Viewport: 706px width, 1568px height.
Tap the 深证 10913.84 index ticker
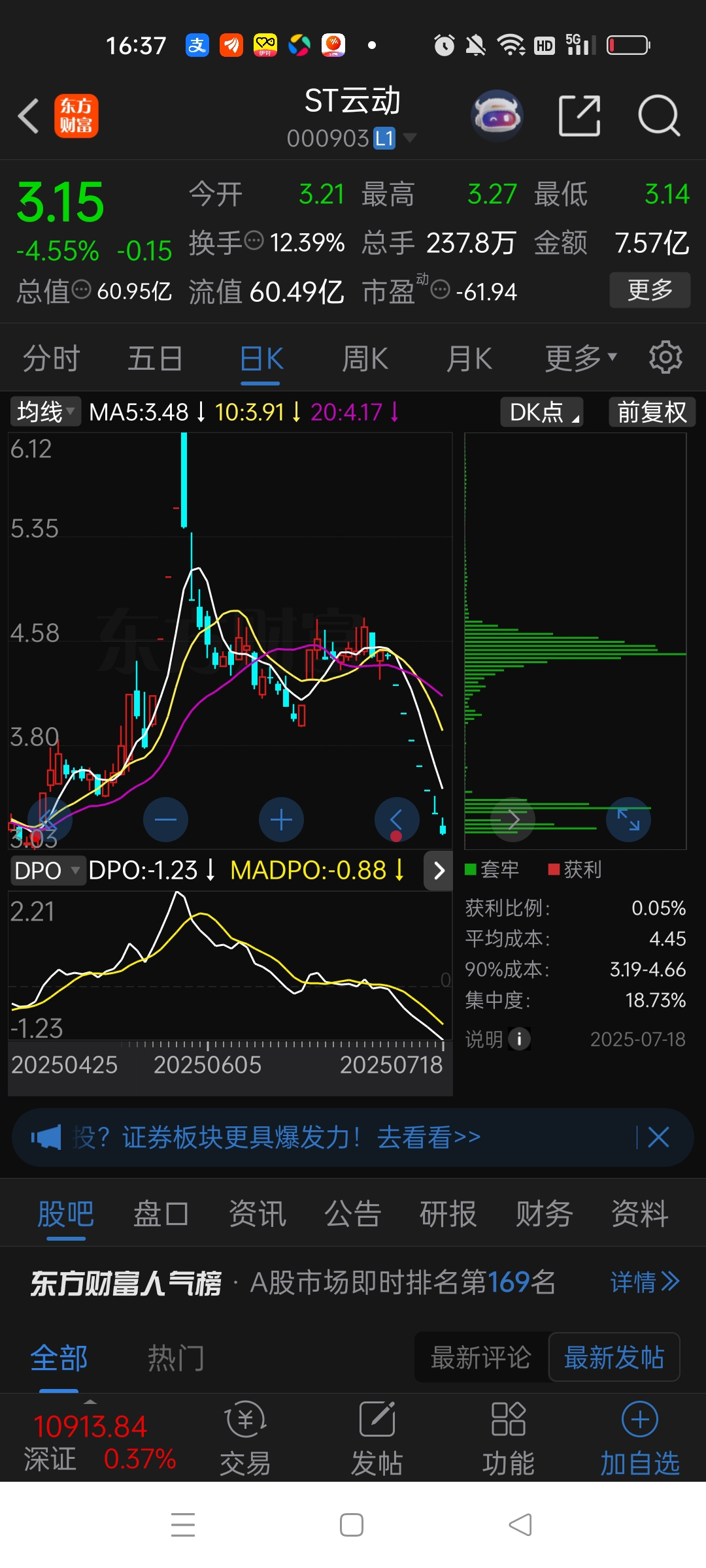[x=98, y=1443]
